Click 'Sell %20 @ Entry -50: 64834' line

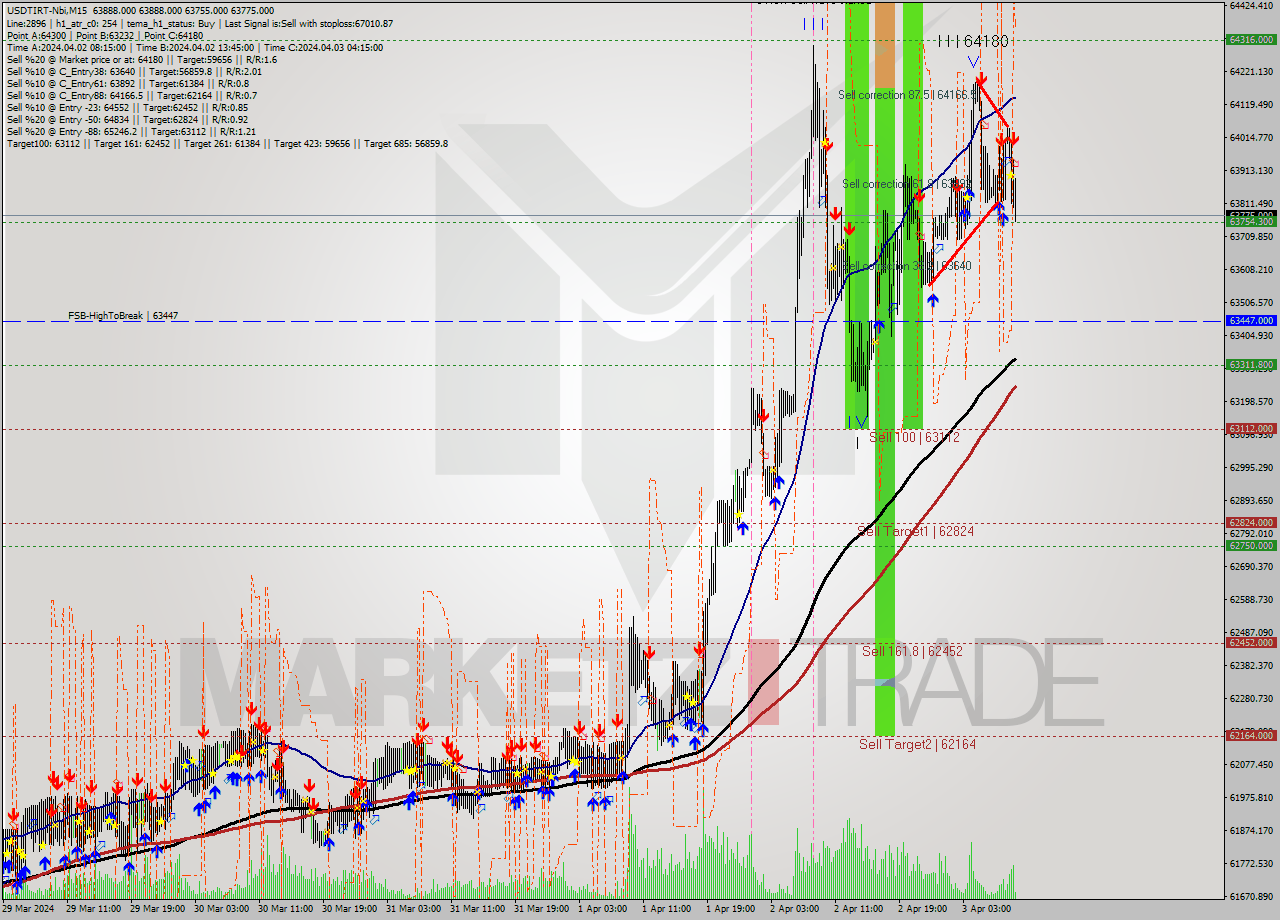click(127, 119)
